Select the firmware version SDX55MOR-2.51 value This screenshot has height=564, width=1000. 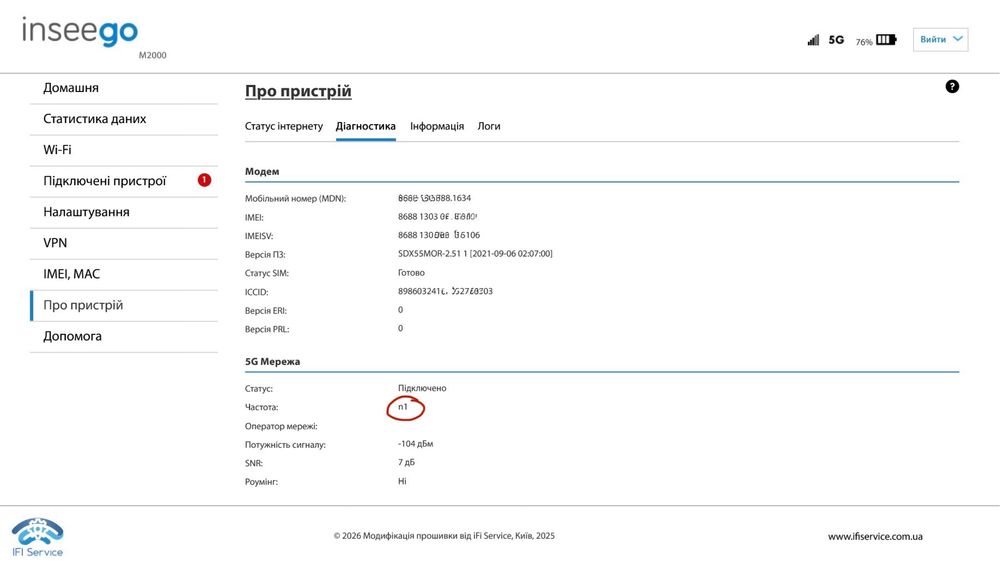475,253
